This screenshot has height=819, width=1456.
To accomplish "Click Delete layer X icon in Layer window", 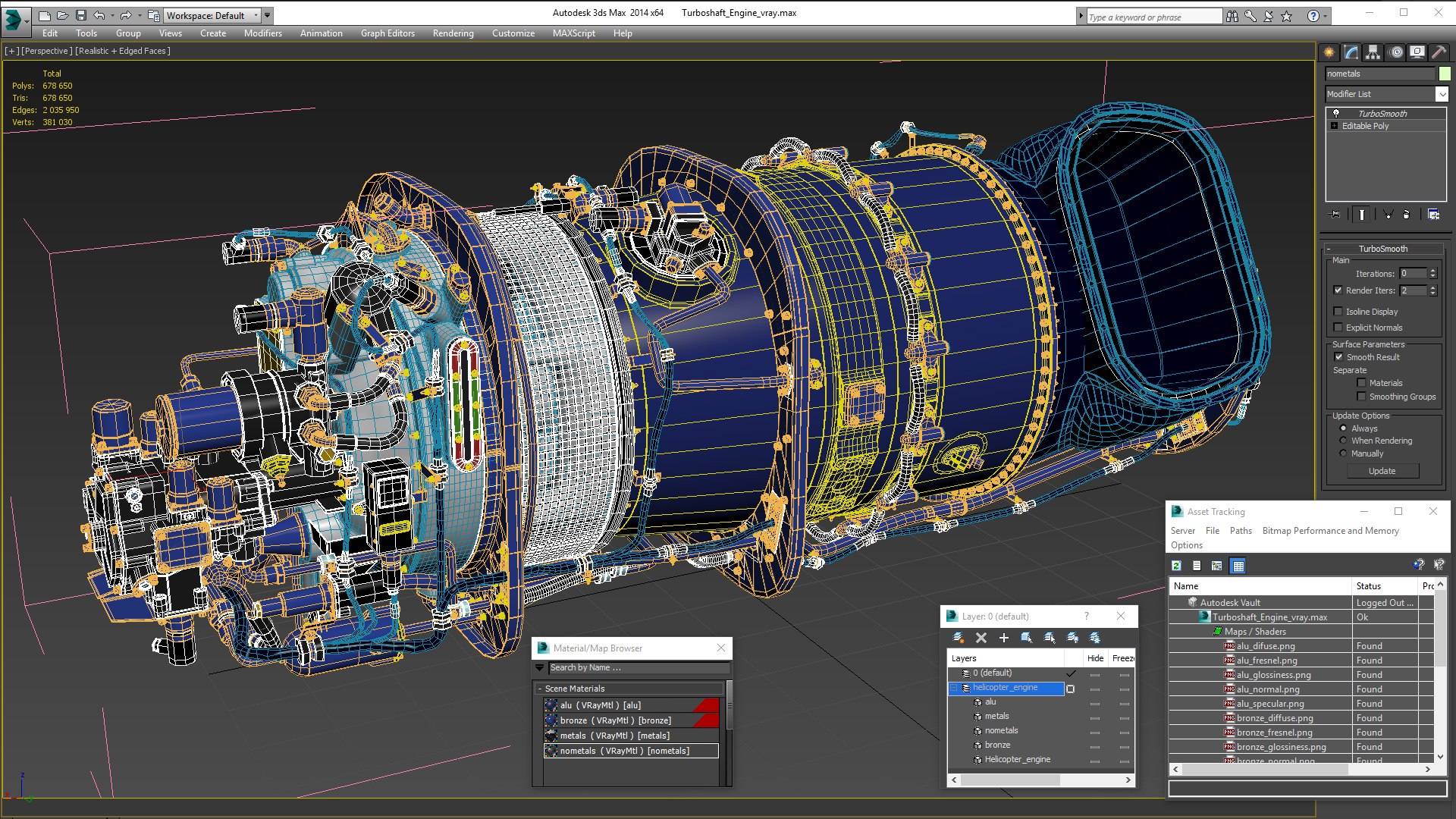I will [x=981, y=638].
